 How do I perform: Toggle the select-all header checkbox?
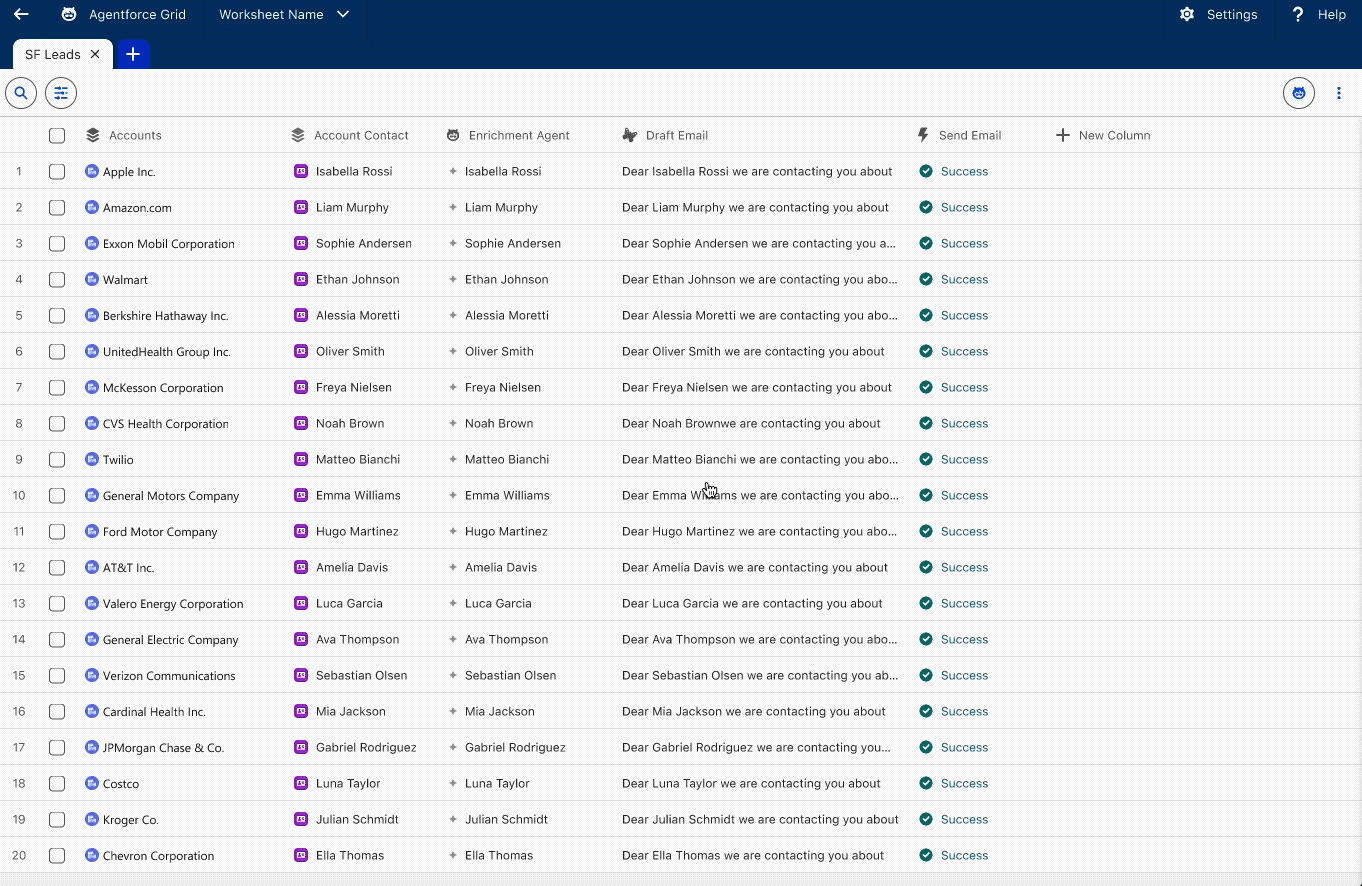tap(57, 136)
